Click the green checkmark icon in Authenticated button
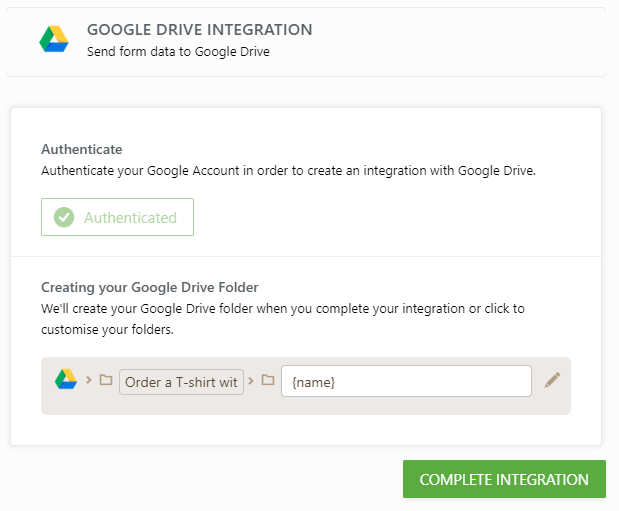 coord(64,217)
